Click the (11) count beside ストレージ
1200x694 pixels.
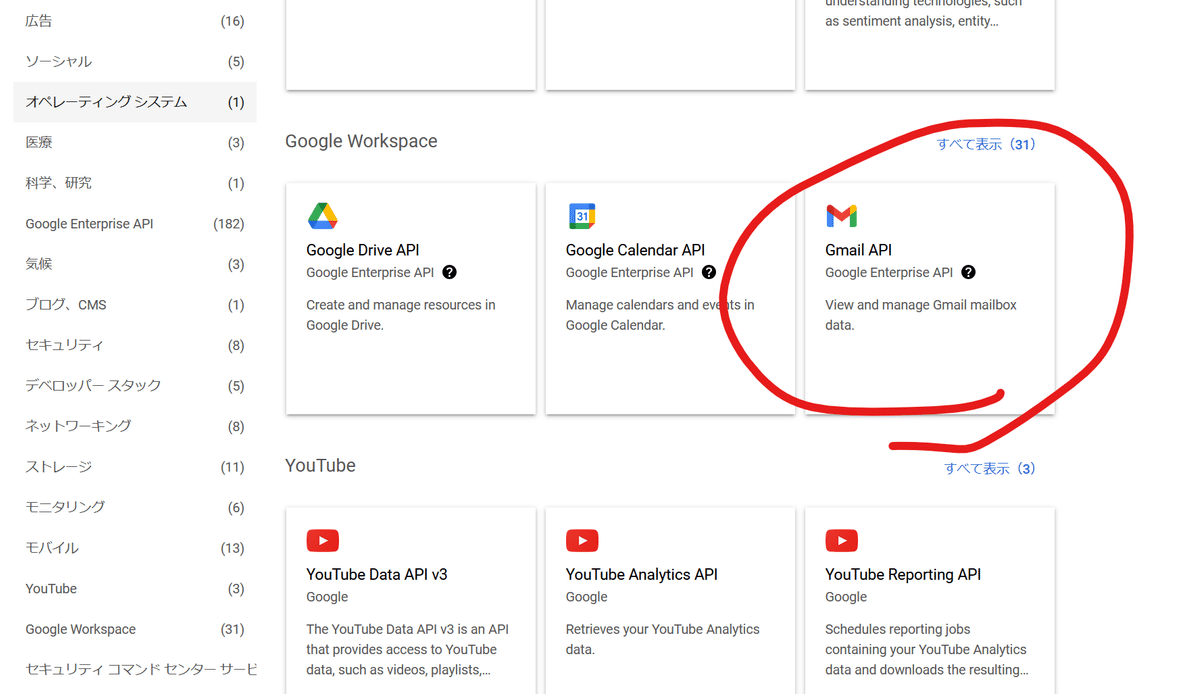point(232,467)
